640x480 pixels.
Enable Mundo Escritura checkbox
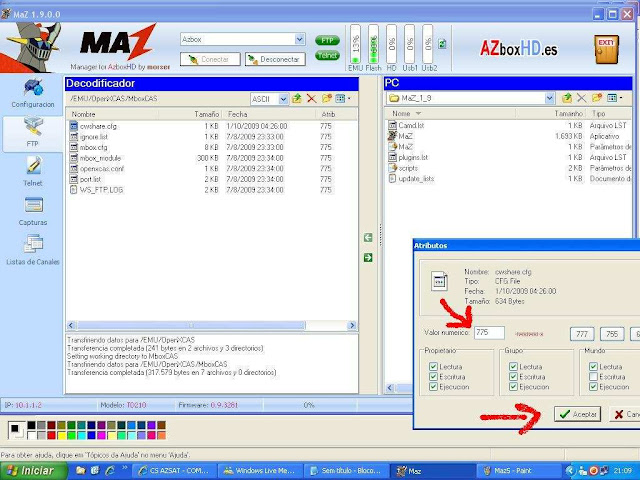pyautogui.click(x=593, y=376)
